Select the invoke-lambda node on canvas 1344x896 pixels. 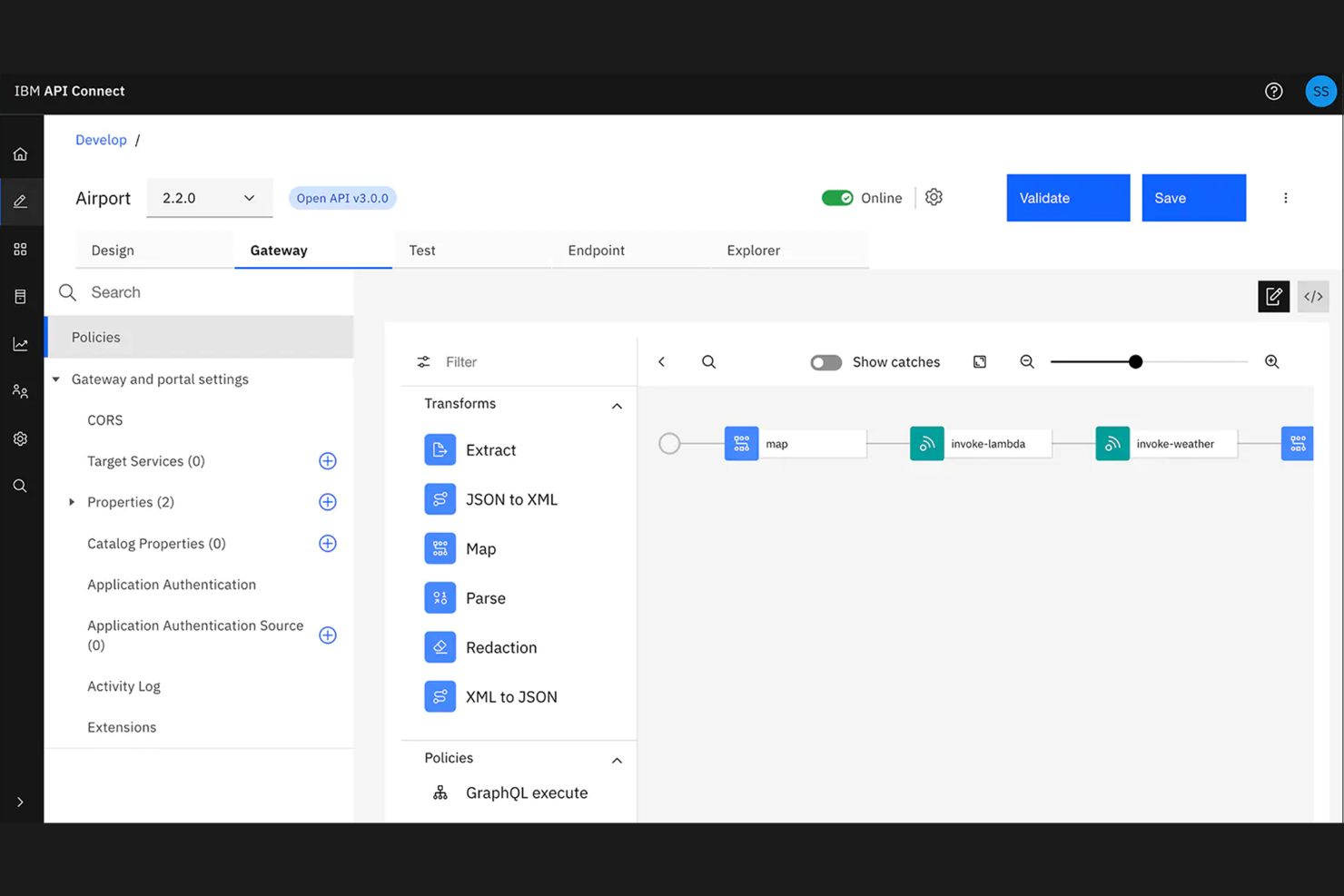click(x=981, y=444)
